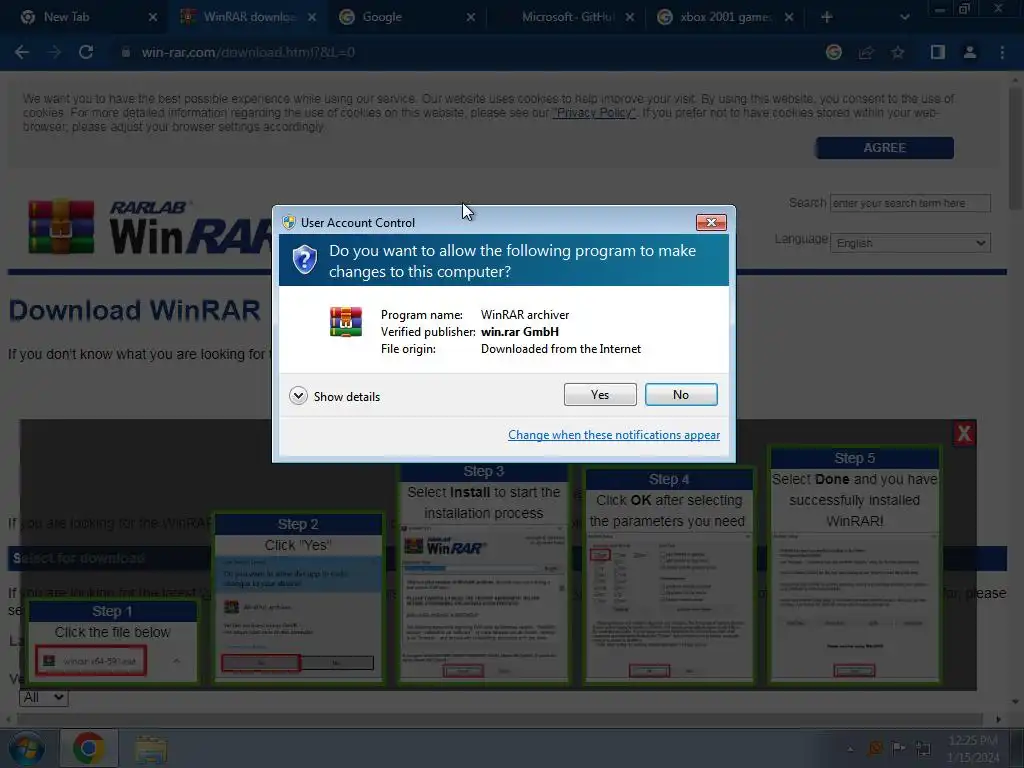
Task: Click the Action Center flag tray icon
Action: (899, 748)
